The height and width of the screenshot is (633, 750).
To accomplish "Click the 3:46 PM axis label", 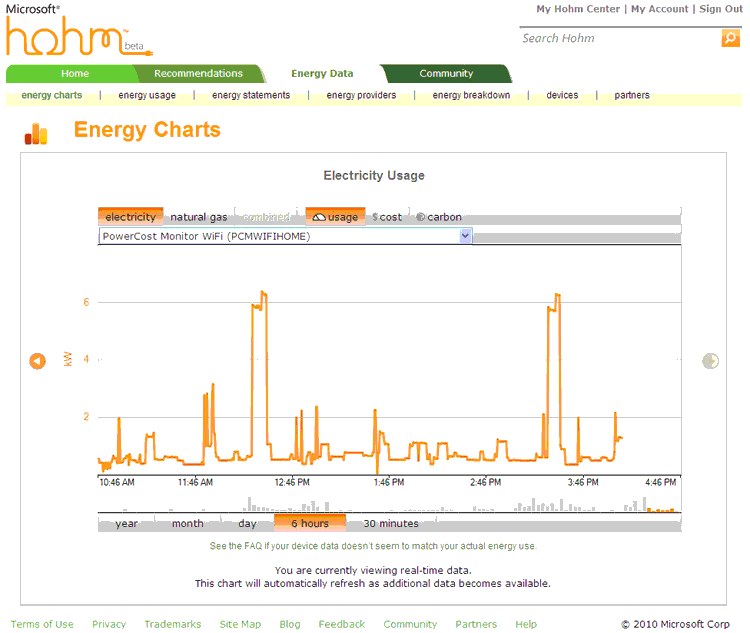I will [x=583, y=482].
